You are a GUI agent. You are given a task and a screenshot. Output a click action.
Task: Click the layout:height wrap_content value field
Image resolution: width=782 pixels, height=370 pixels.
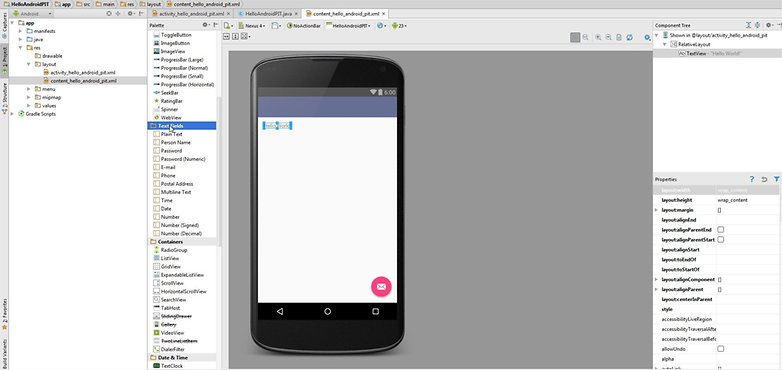(x=747, y=200)
